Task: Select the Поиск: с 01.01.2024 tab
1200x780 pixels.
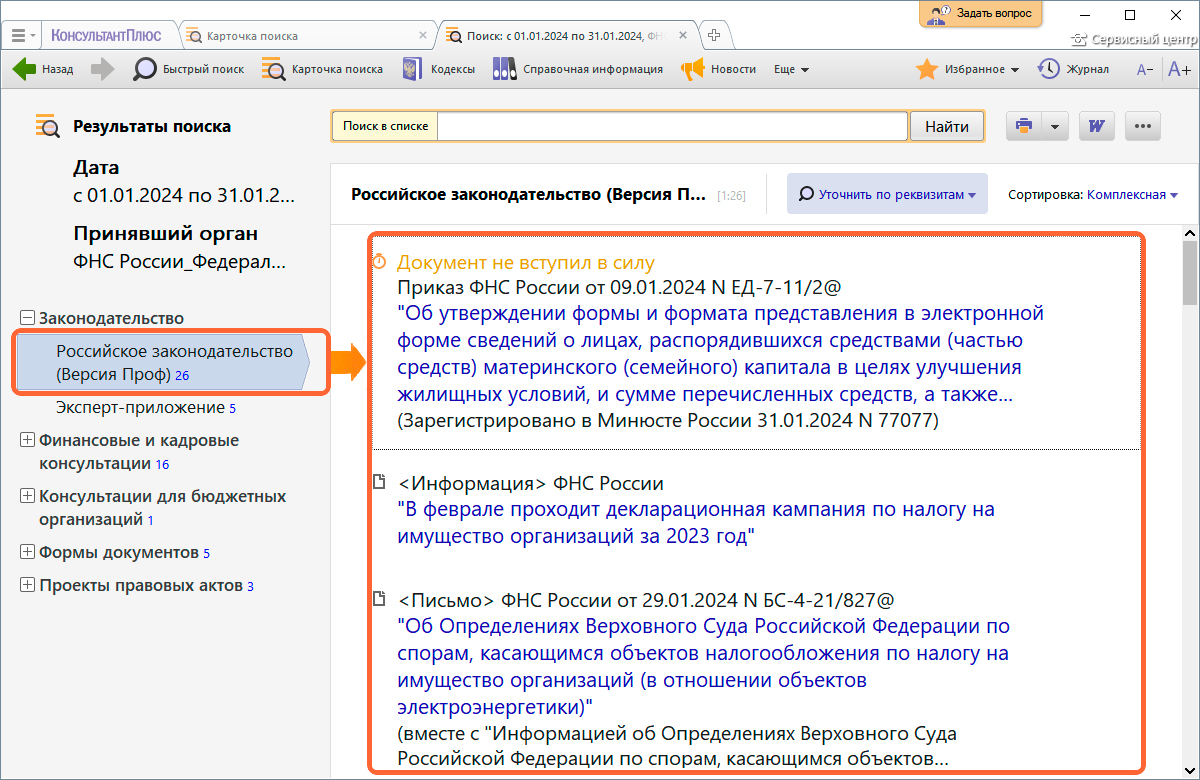Action: coord(570,36)
